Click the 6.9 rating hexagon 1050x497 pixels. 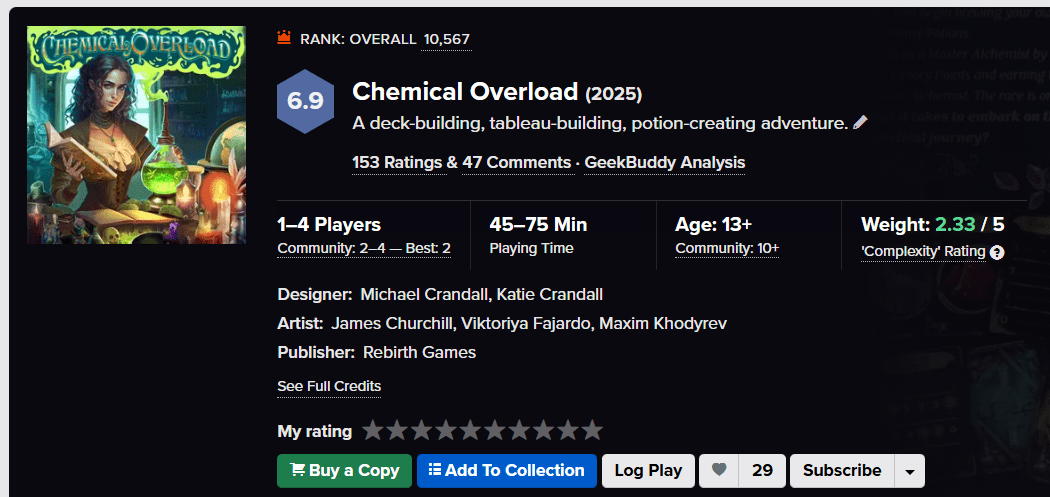(305, 101)
